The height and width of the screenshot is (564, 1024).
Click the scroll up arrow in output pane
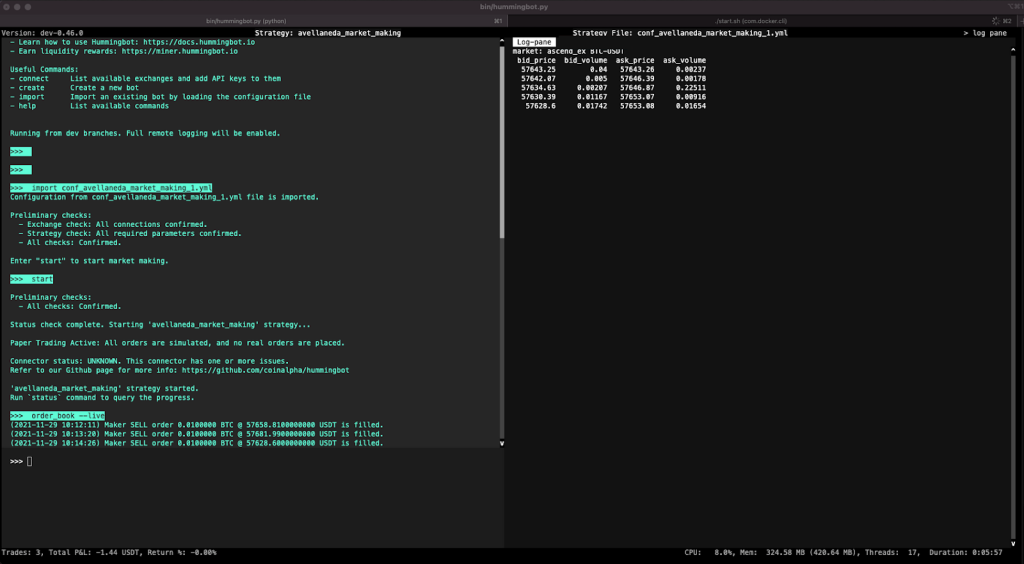(502, 41)
